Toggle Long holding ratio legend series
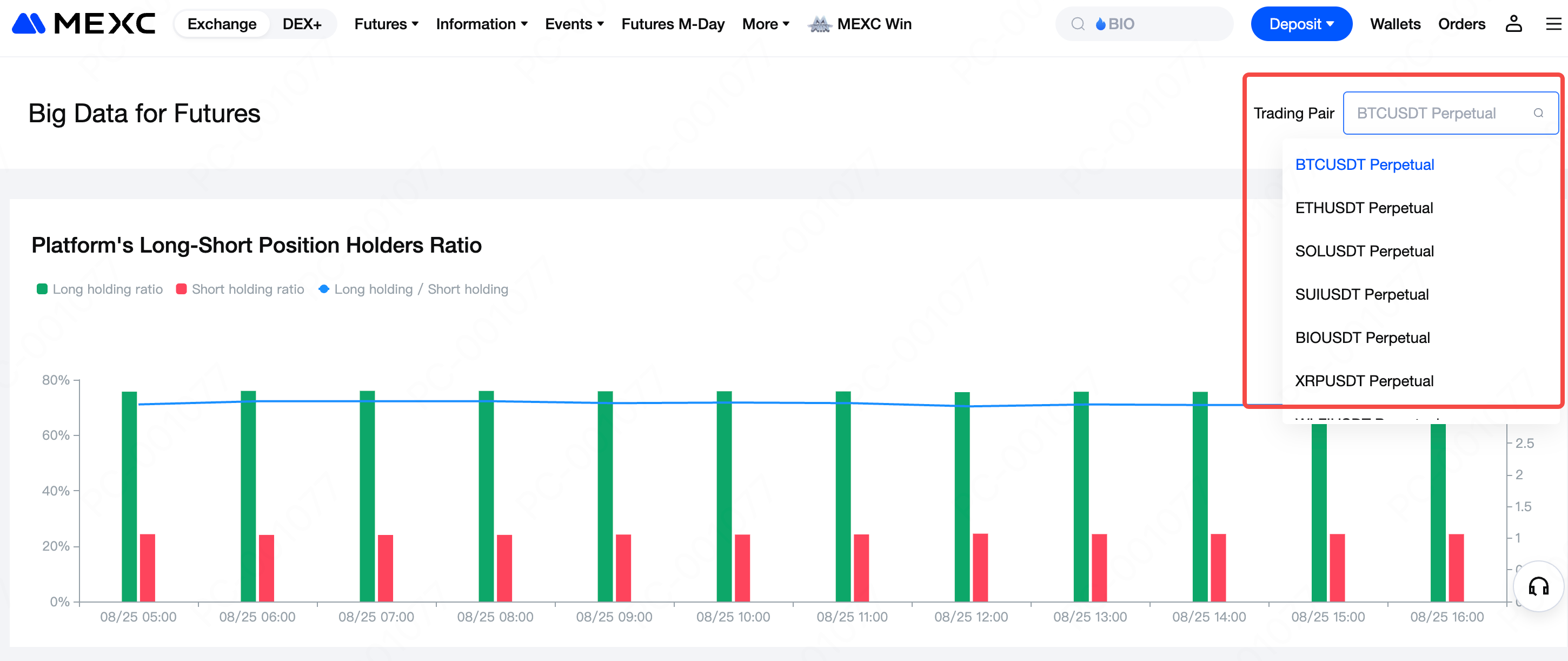1568x661 pixels. (x=101, y=289)
